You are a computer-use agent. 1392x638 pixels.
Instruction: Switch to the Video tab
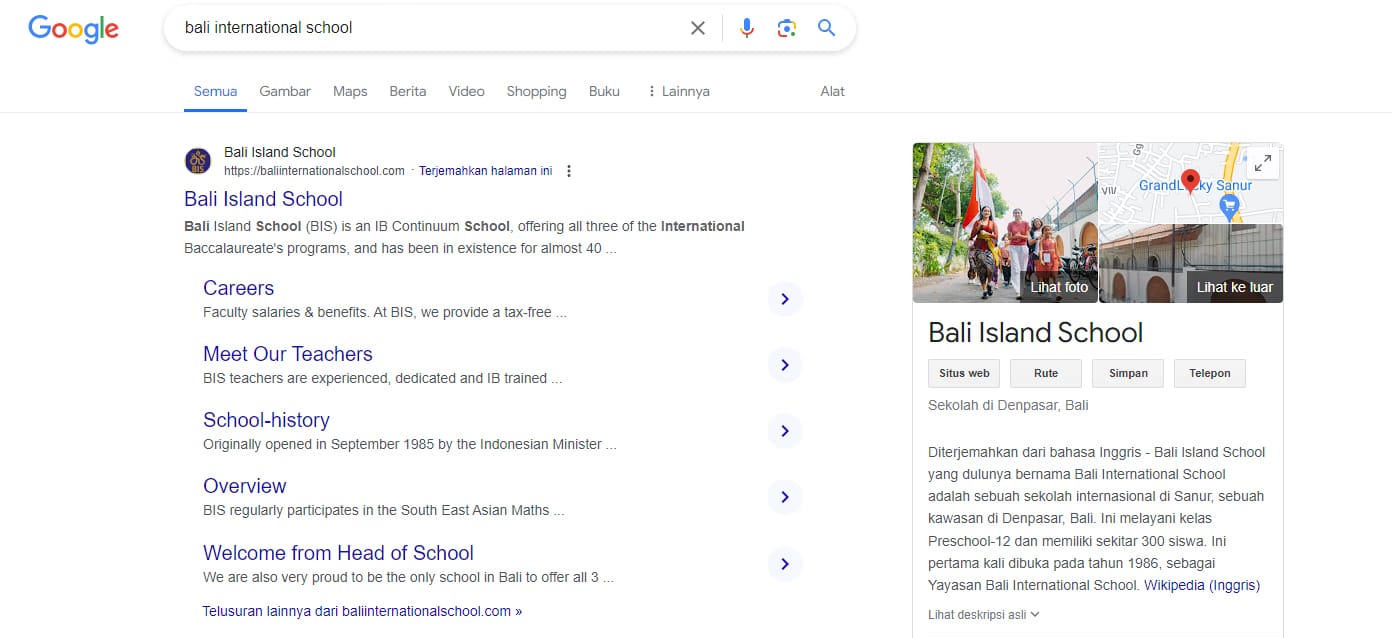tap(467, 91)
